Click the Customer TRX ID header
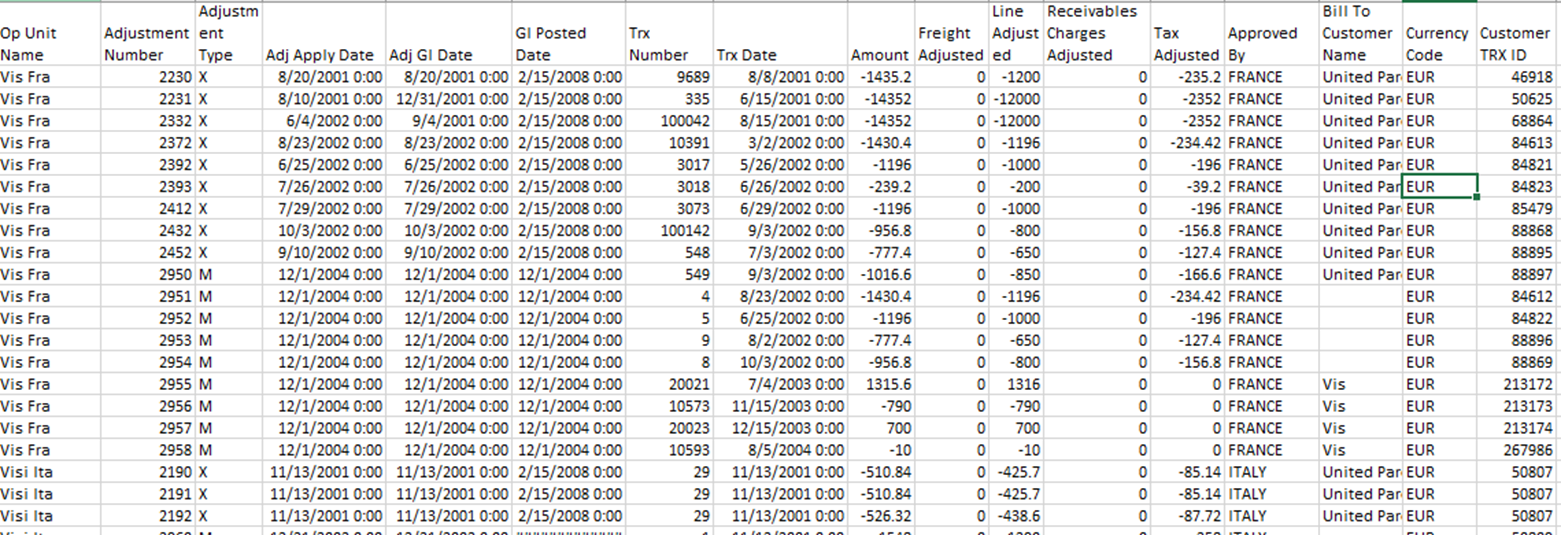This screenshot has width=1561, height=535. 1514,44
